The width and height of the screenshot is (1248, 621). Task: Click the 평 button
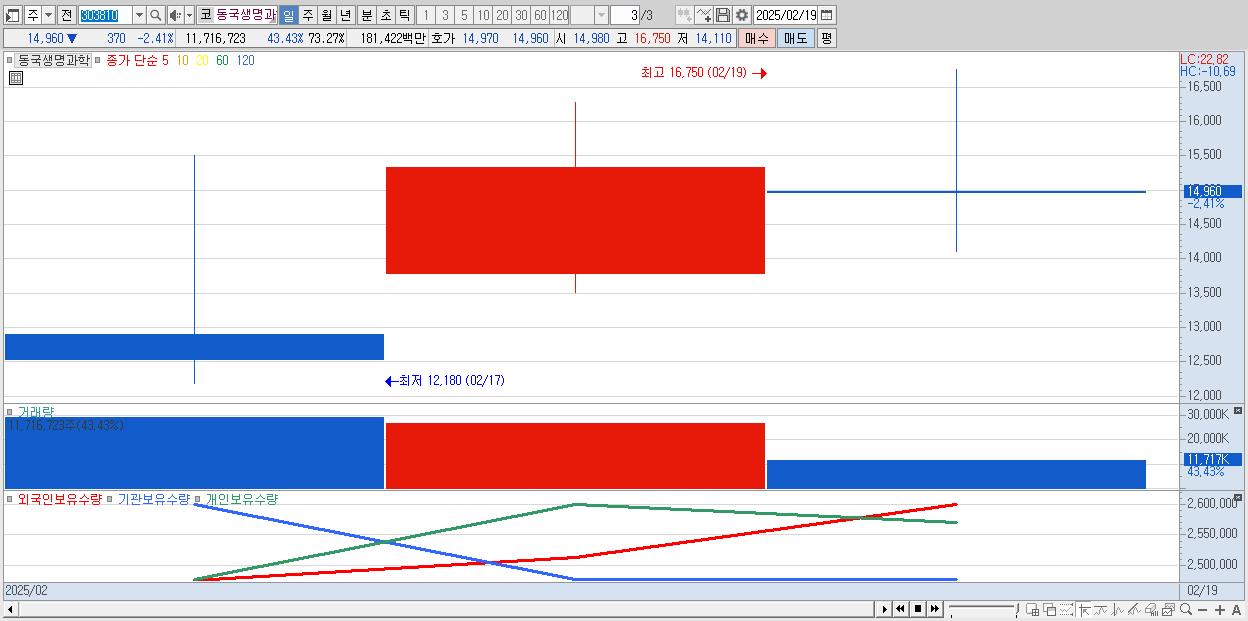click(826, 38)
